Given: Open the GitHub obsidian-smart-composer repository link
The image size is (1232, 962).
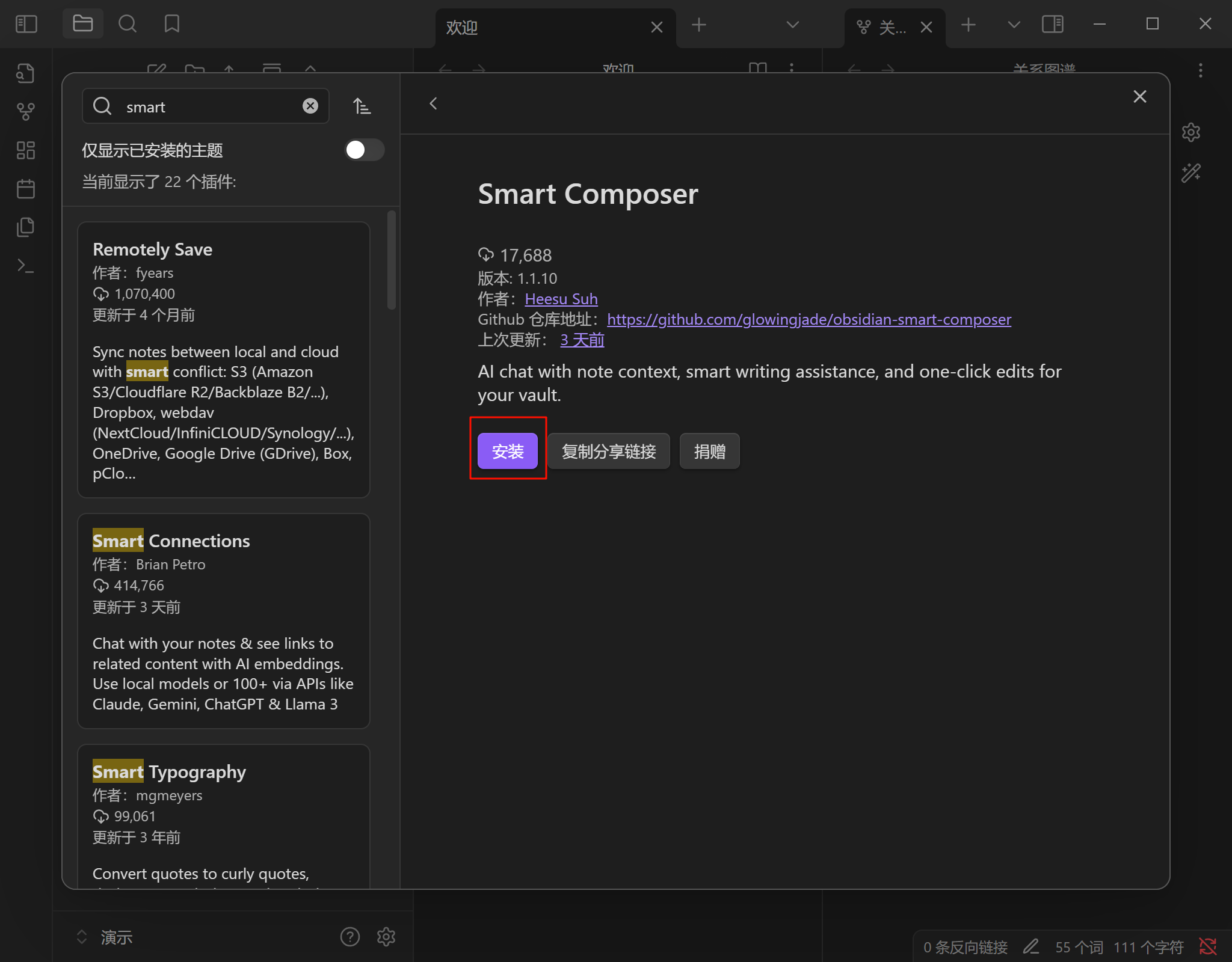Looking at the screenshot, I should tap(808, 319).
